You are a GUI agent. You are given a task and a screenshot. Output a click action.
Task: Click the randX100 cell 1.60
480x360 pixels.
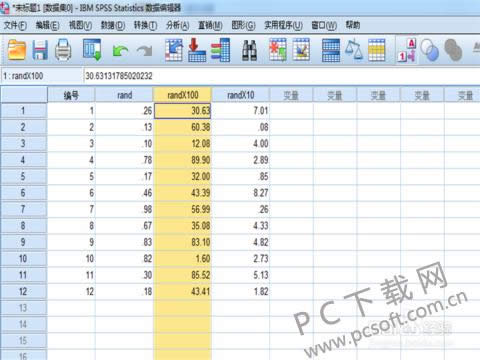182,259
